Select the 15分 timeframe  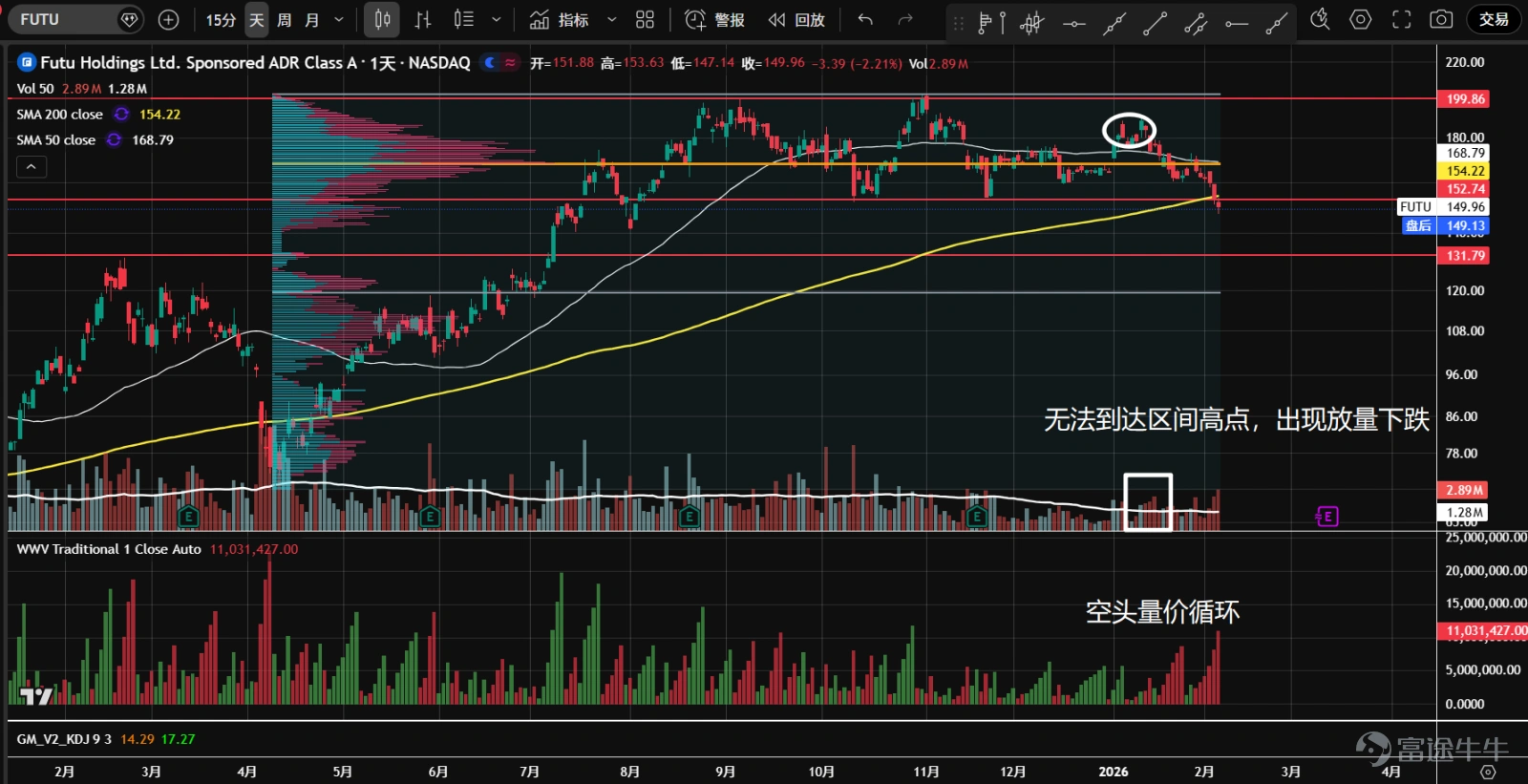(221, 19)
